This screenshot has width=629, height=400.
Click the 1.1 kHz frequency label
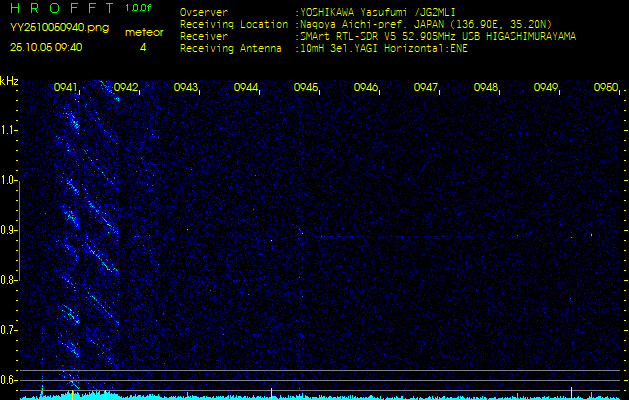[x=7, y=130]
